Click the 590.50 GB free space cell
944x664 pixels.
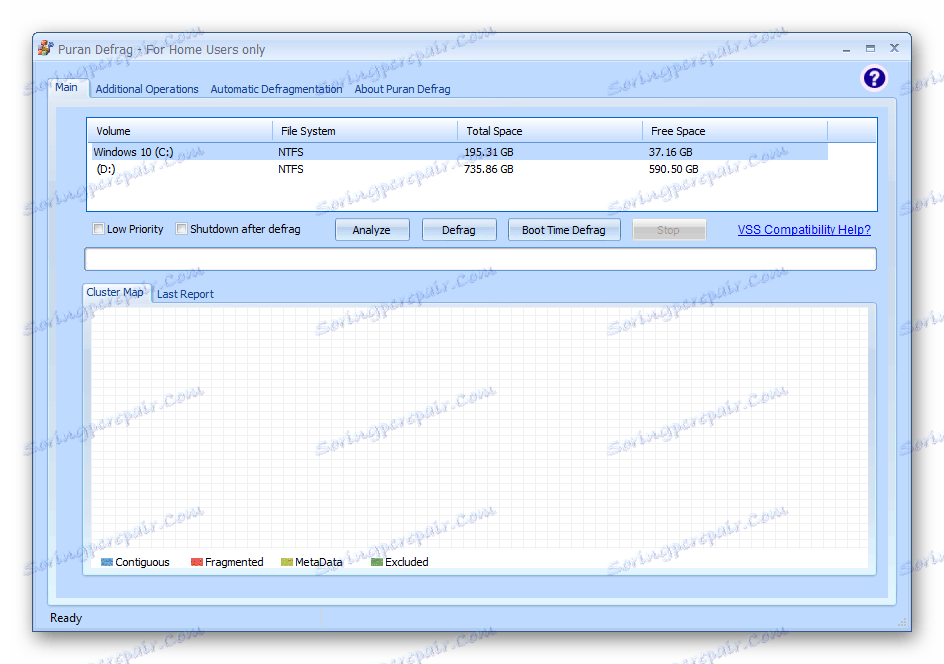pos(673,169)
